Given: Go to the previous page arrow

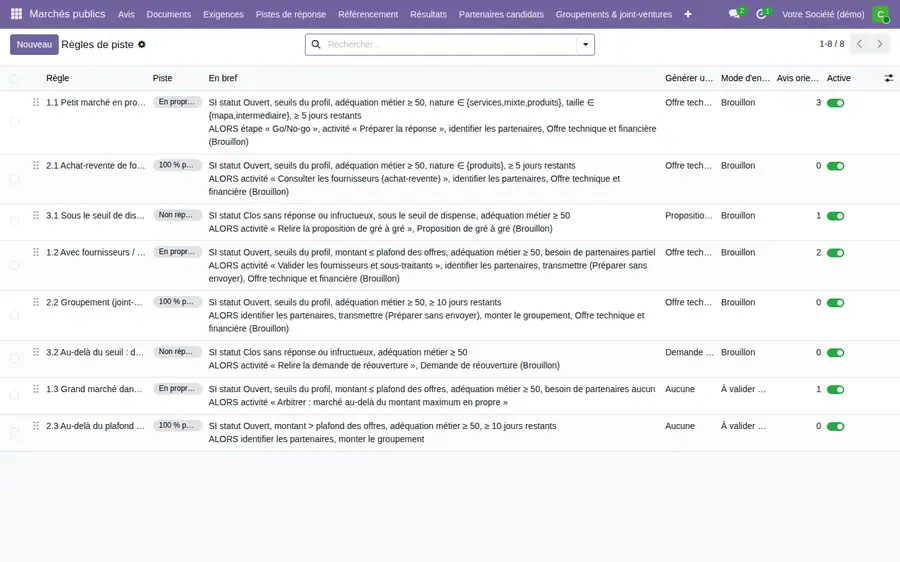Looking at the screenshot, I should coord(859,44).
